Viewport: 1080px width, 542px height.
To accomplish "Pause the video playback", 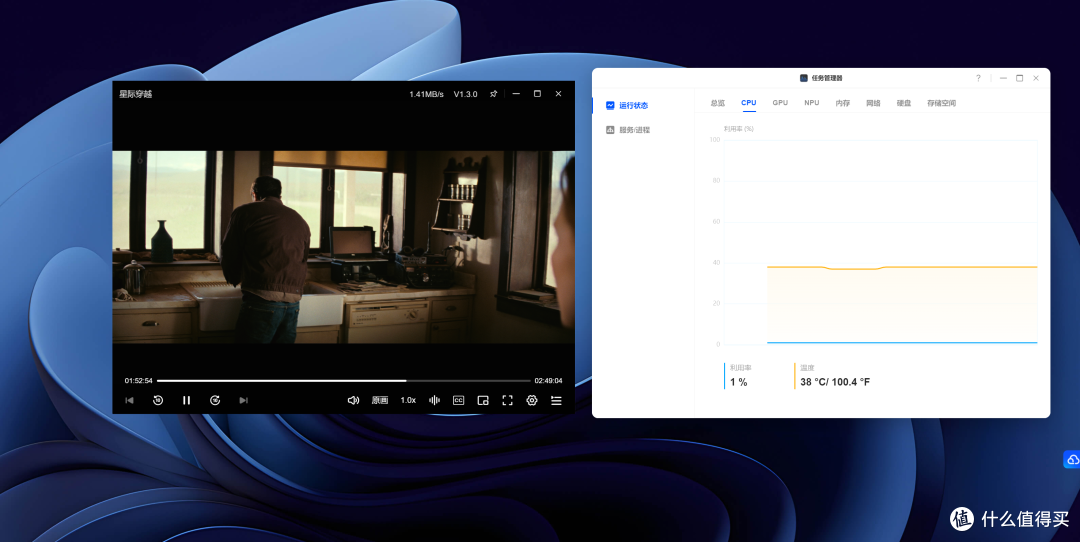I will click(x=186, y=400).
